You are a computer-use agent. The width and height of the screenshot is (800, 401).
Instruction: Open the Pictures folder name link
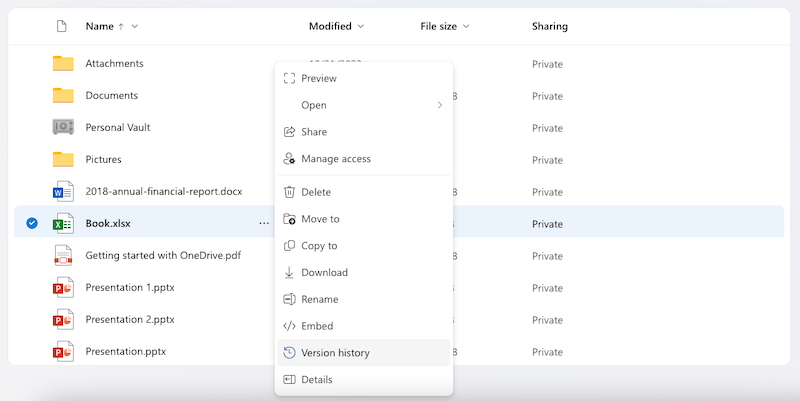tap(103, 159)
